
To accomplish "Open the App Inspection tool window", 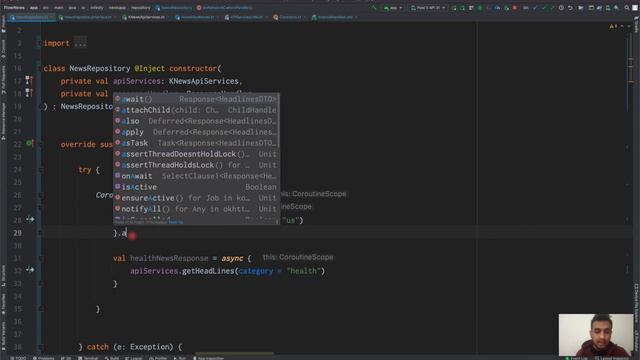I will 209,358.
